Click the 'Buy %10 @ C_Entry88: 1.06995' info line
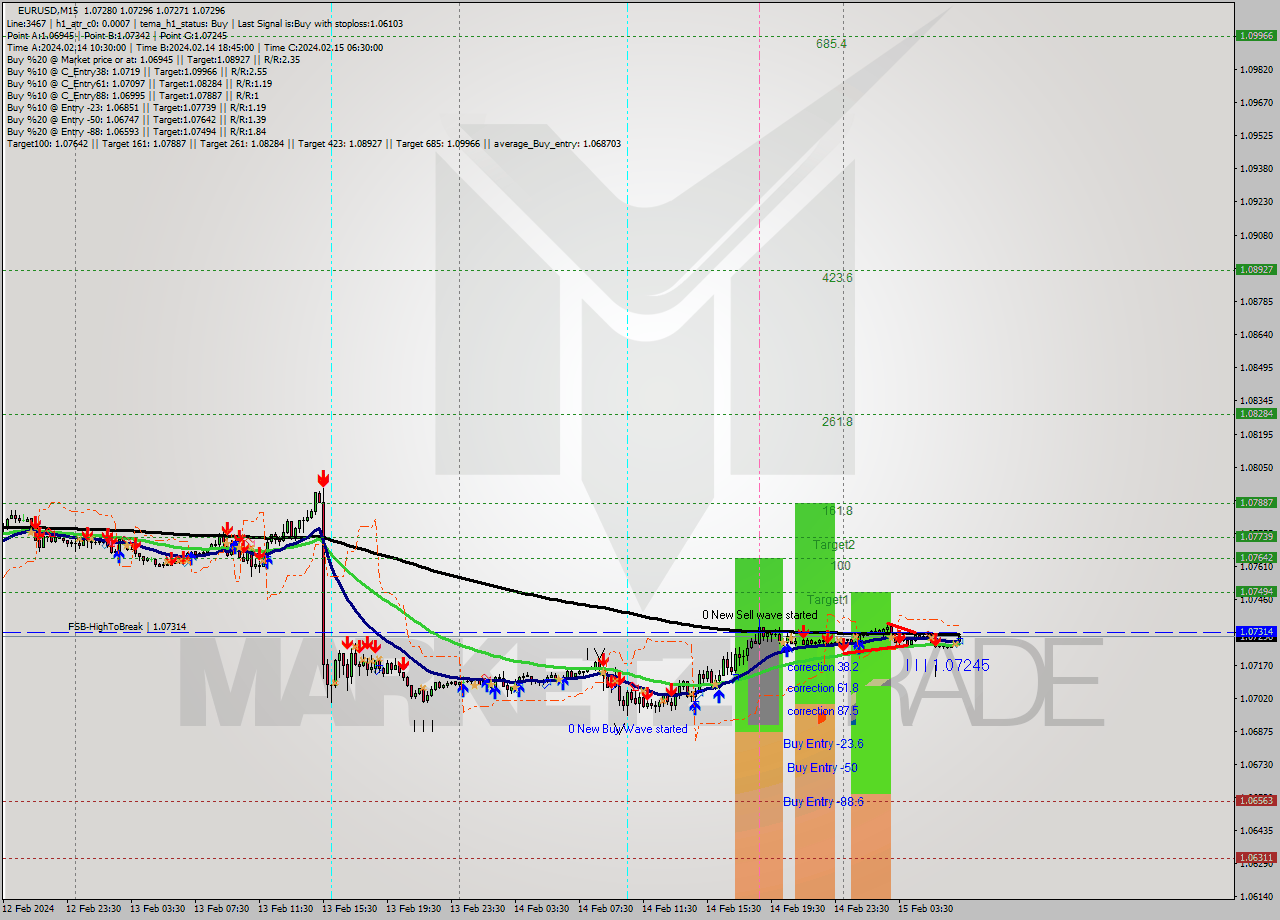Screen dimensions: 1280x920 coord(132,95)
